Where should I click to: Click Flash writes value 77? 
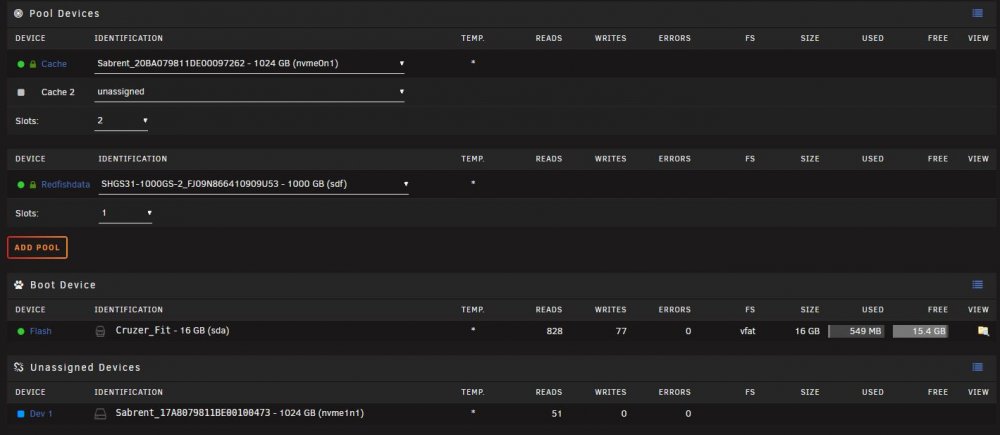click(621, 331)
